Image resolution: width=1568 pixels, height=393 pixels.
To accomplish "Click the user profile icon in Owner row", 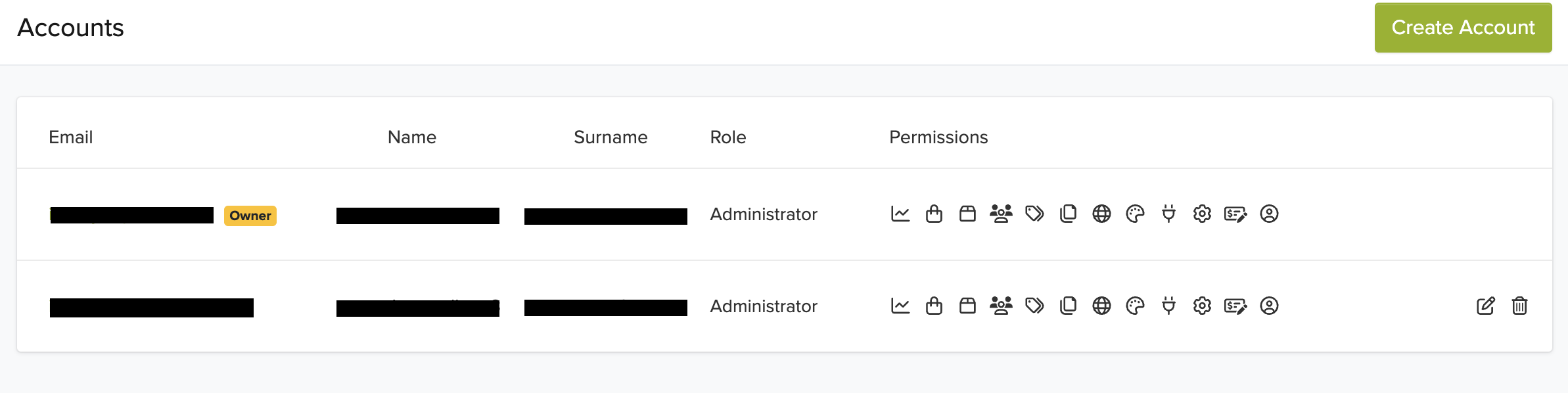I will (1269, 214).
